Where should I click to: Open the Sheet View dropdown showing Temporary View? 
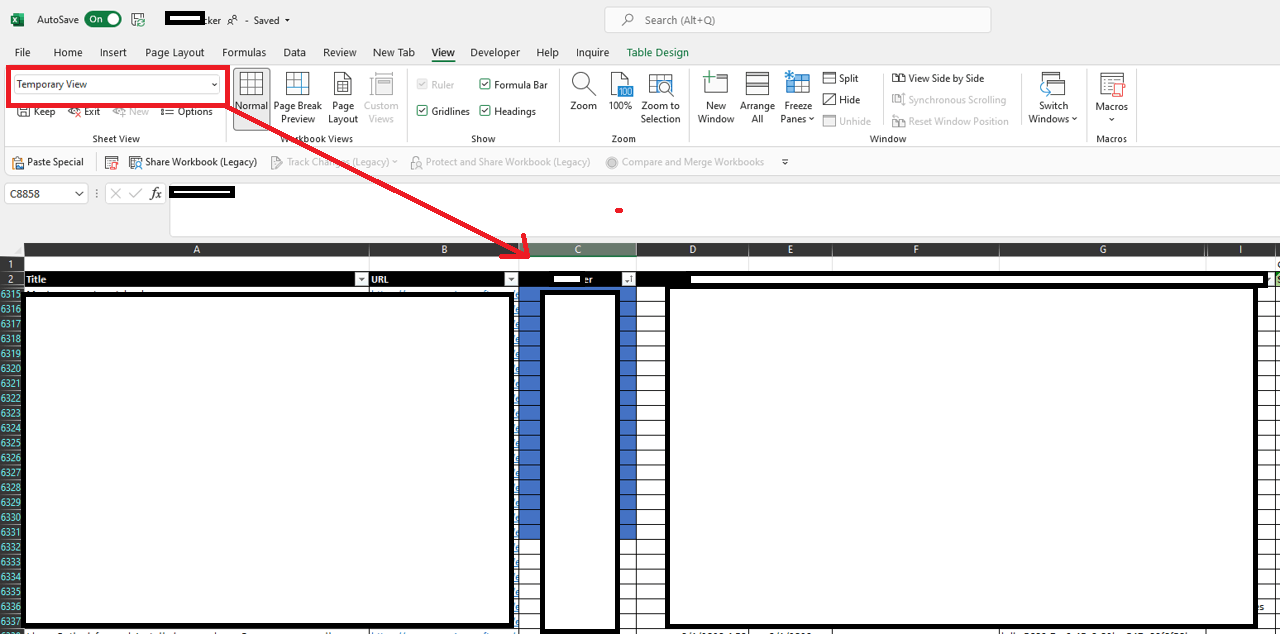pos(116,85)
